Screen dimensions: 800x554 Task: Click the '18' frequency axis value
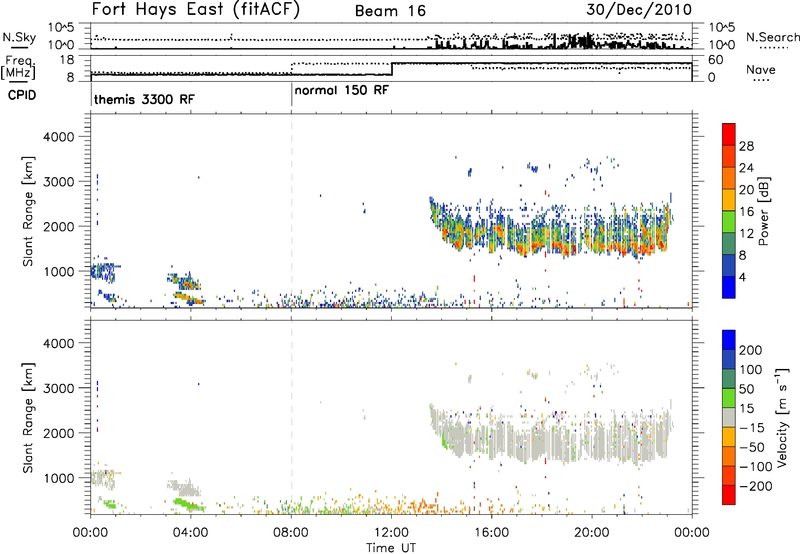(x=67, y=60)
